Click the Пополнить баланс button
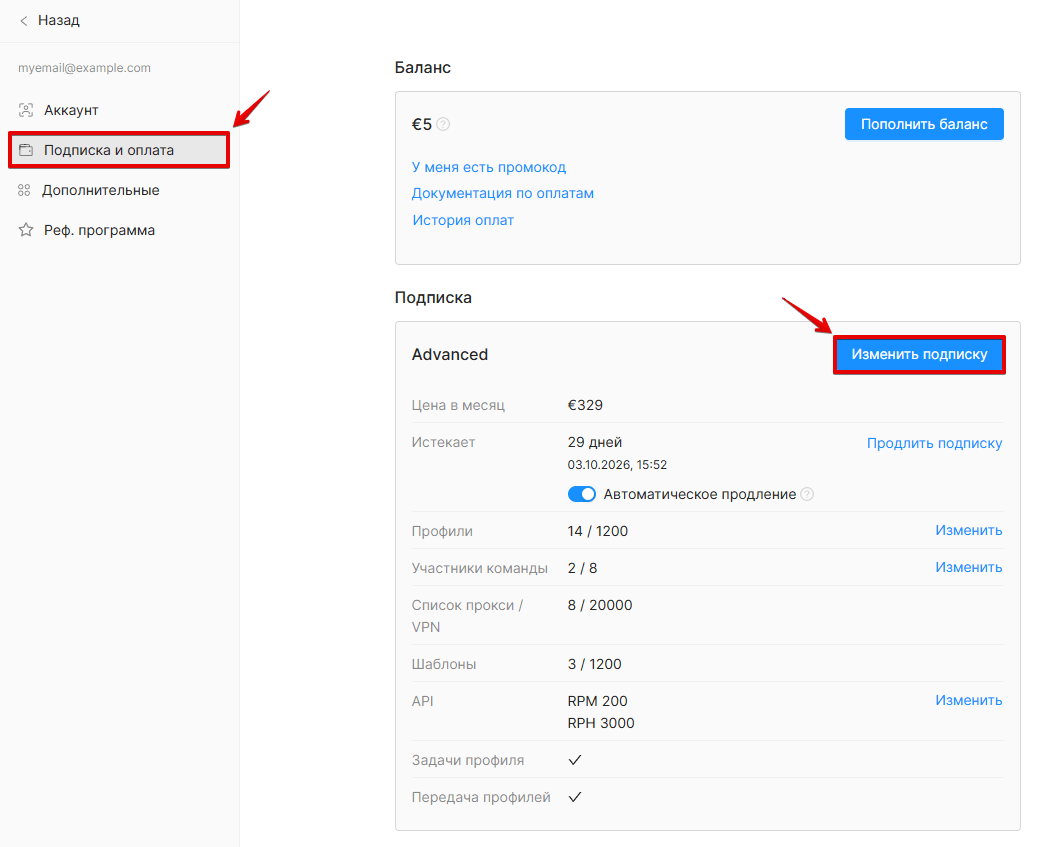The image size is (1041, 847). (x=924, y=124)
